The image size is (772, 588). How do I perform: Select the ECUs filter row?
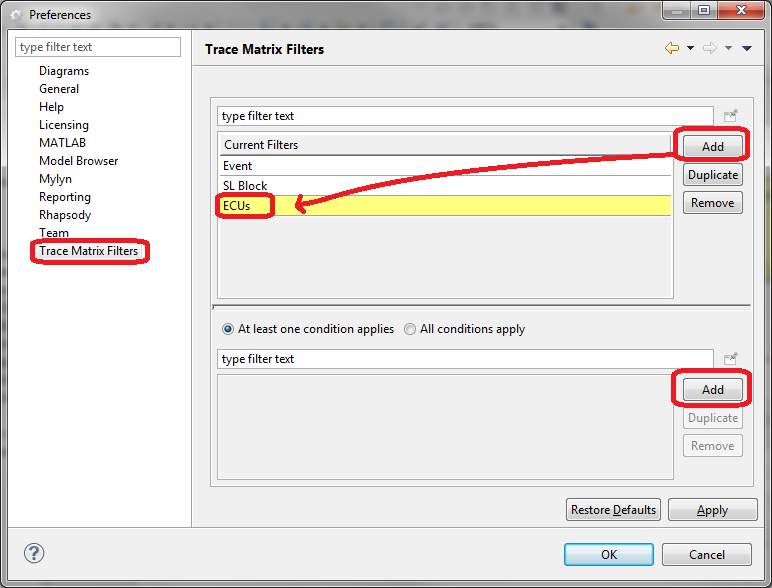coord(445,205)
